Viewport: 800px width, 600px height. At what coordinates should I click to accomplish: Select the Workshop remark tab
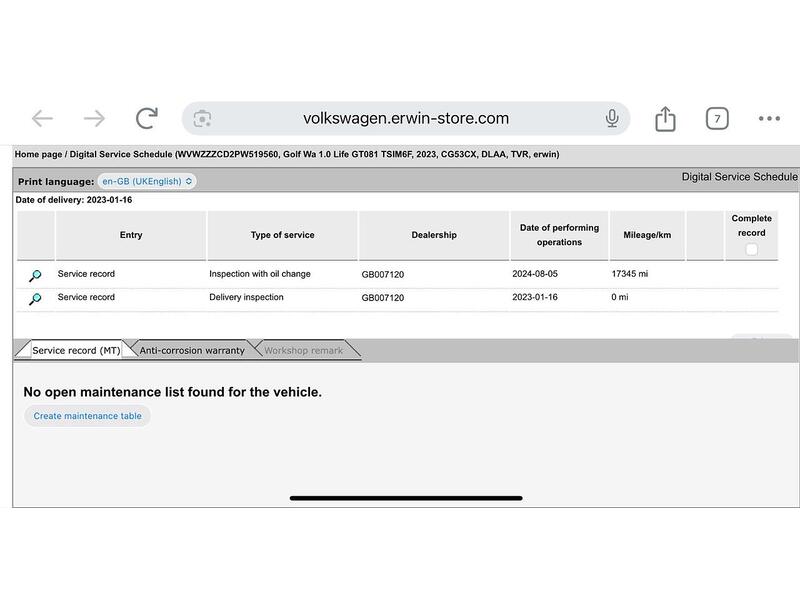tap(303, 351)
